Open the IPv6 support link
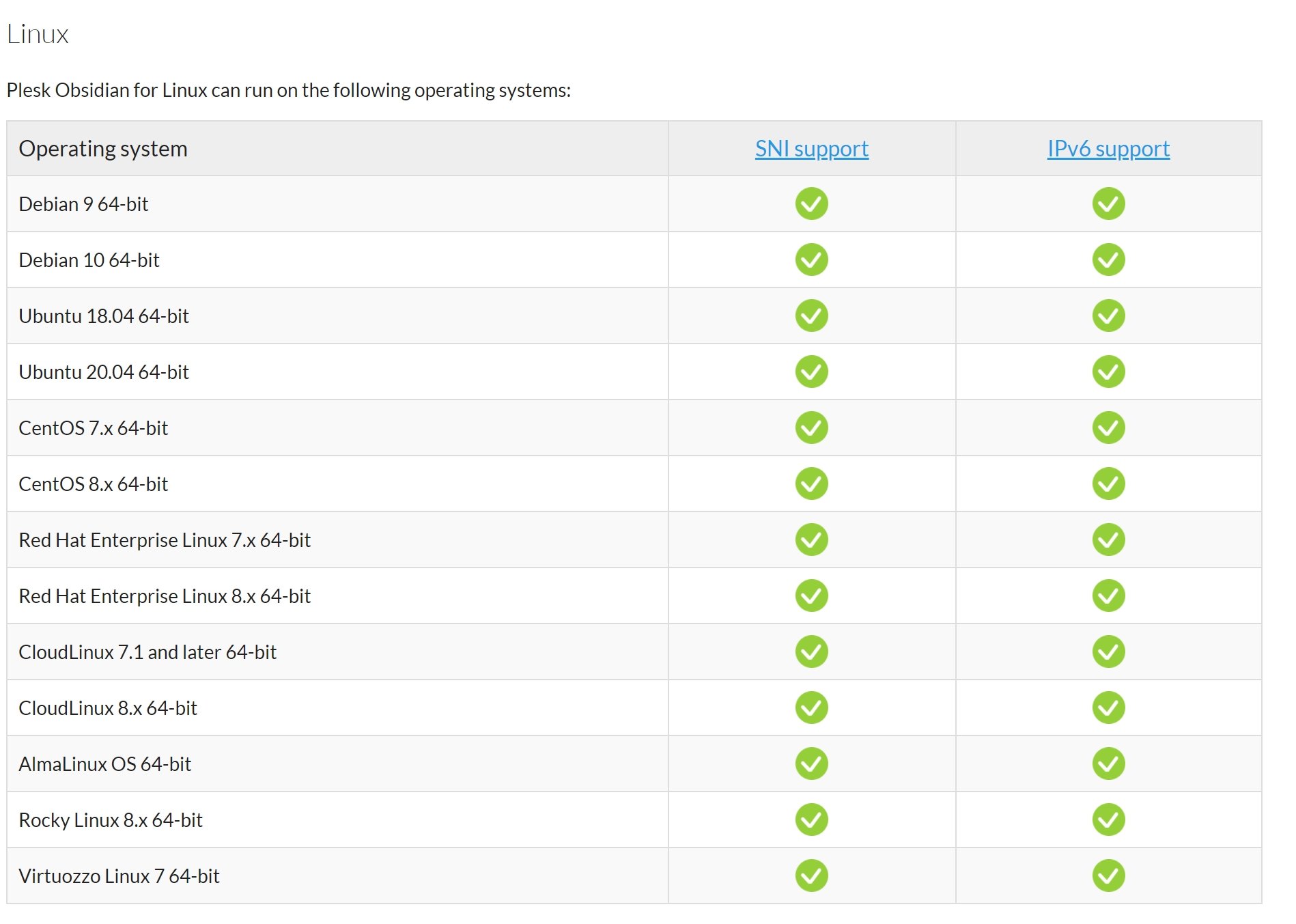This screenshot has width=1296, height=924. [1108, 149]
